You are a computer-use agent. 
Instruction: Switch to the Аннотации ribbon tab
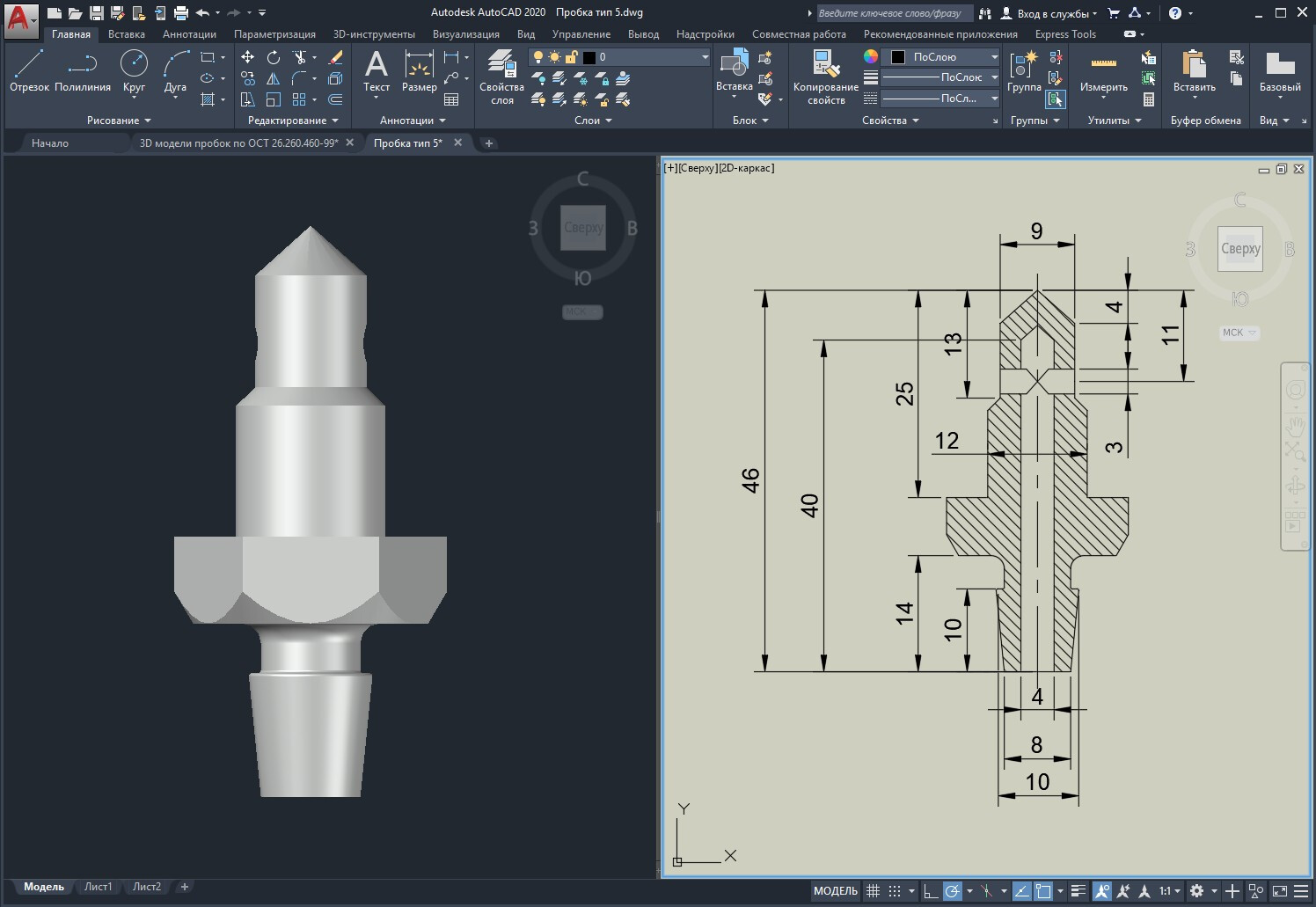click(189, 34)
